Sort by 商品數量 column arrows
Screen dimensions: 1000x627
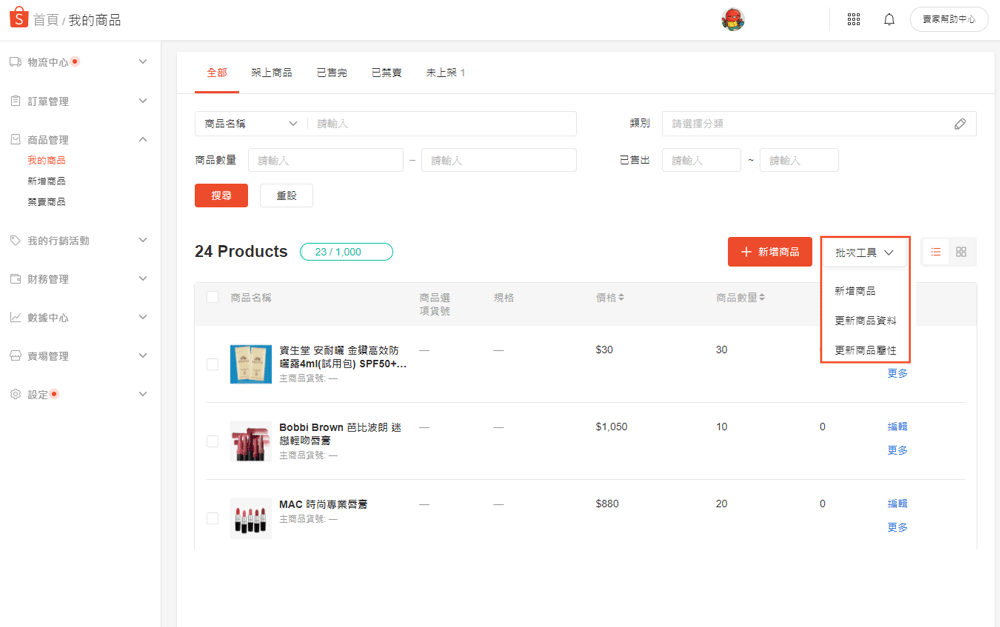(761, 297)
